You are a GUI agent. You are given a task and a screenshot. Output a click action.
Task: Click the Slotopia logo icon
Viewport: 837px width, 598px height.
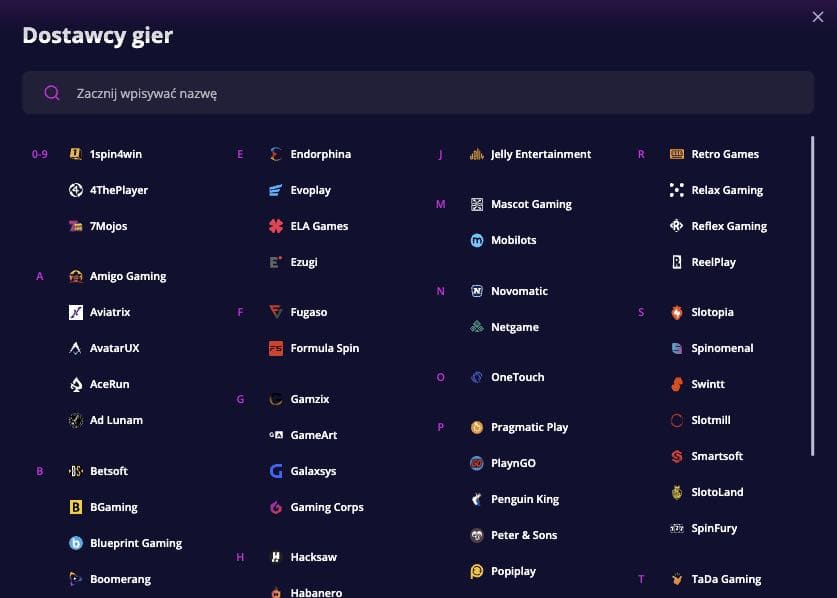[677, 312]
